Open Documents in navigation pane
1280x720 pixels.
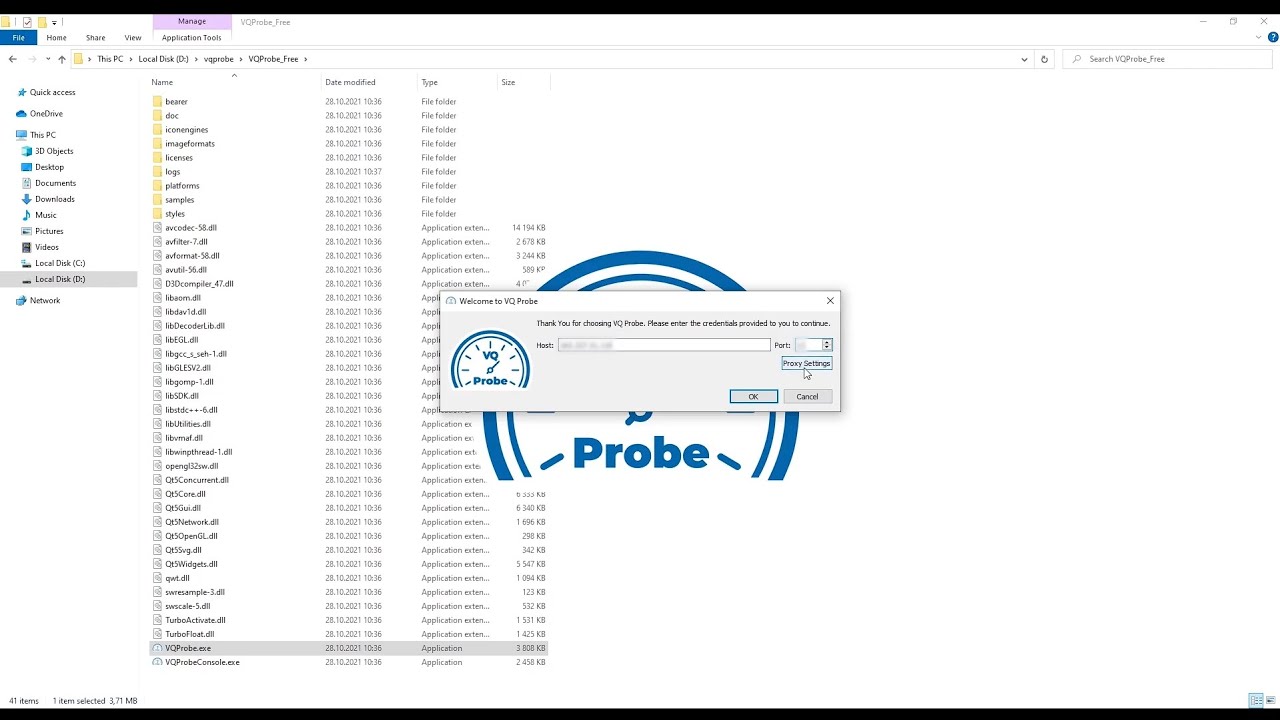point(55,183)
